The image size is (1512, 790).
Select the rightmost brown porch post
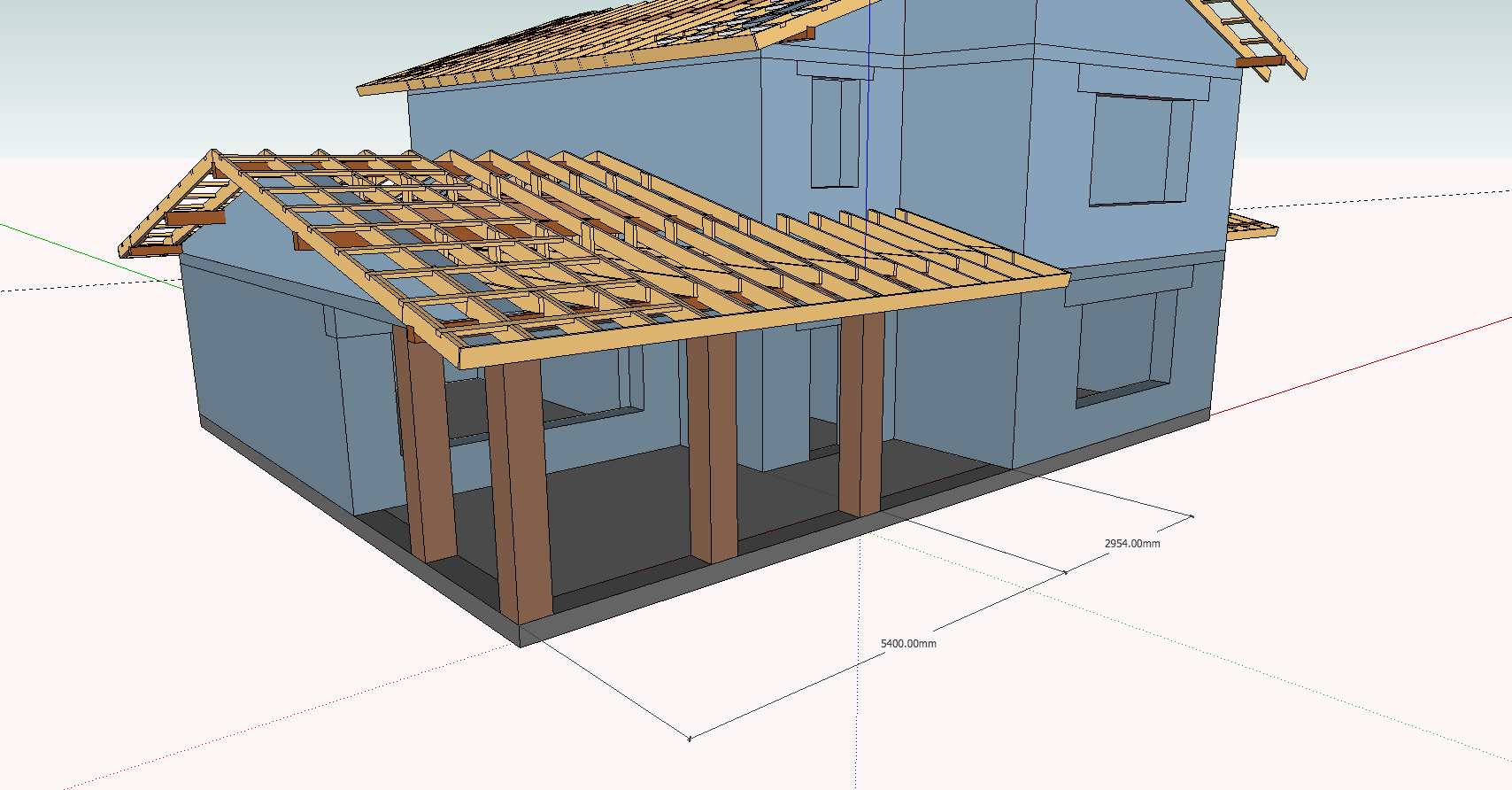pos(861,414)
